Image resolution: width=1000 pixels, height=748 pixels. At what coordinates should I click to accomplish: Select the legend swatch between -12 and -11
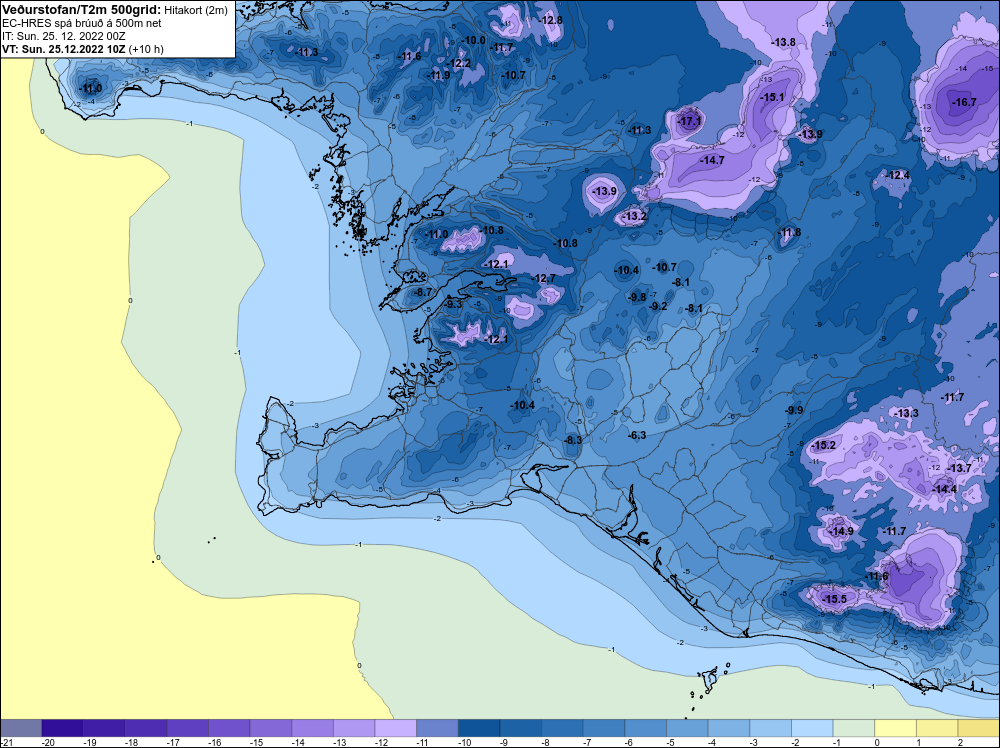point(395,728)
